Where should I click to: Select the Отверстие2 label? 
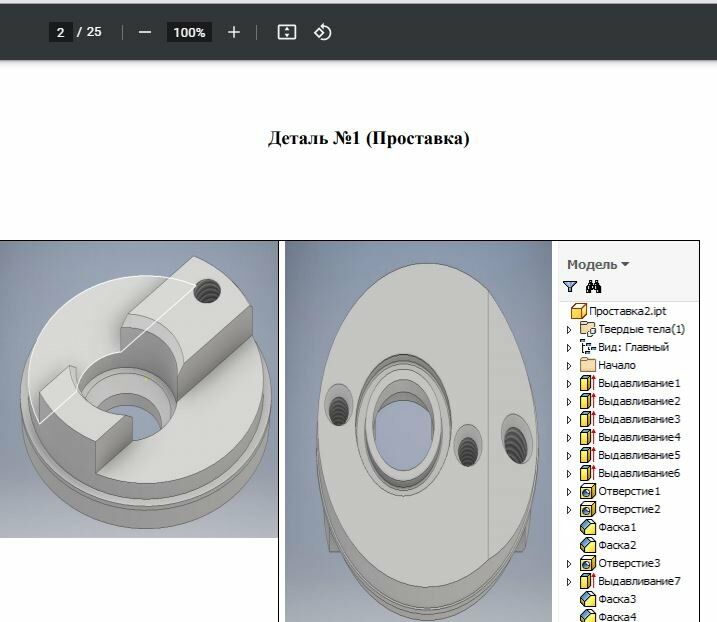pos(629,509)
